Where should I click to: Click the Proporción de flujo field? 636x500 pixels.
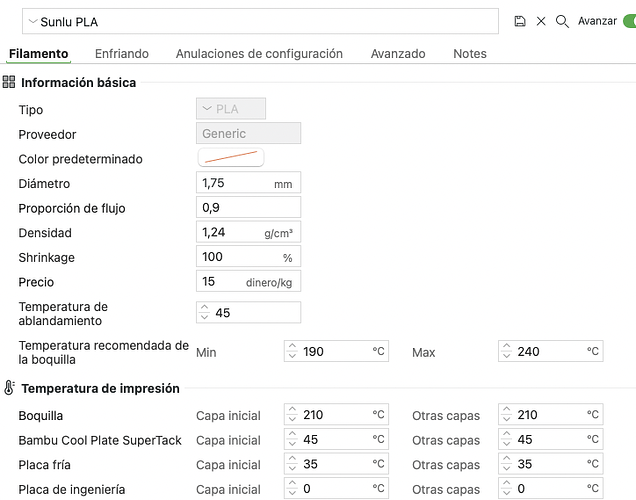[248, 207]
